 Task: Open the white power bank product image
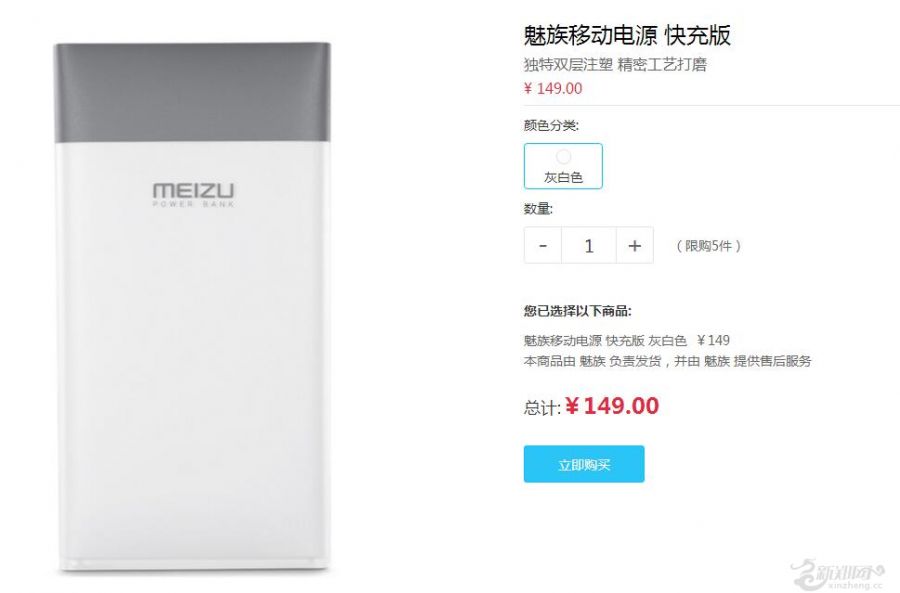click(x=192, y=307)
